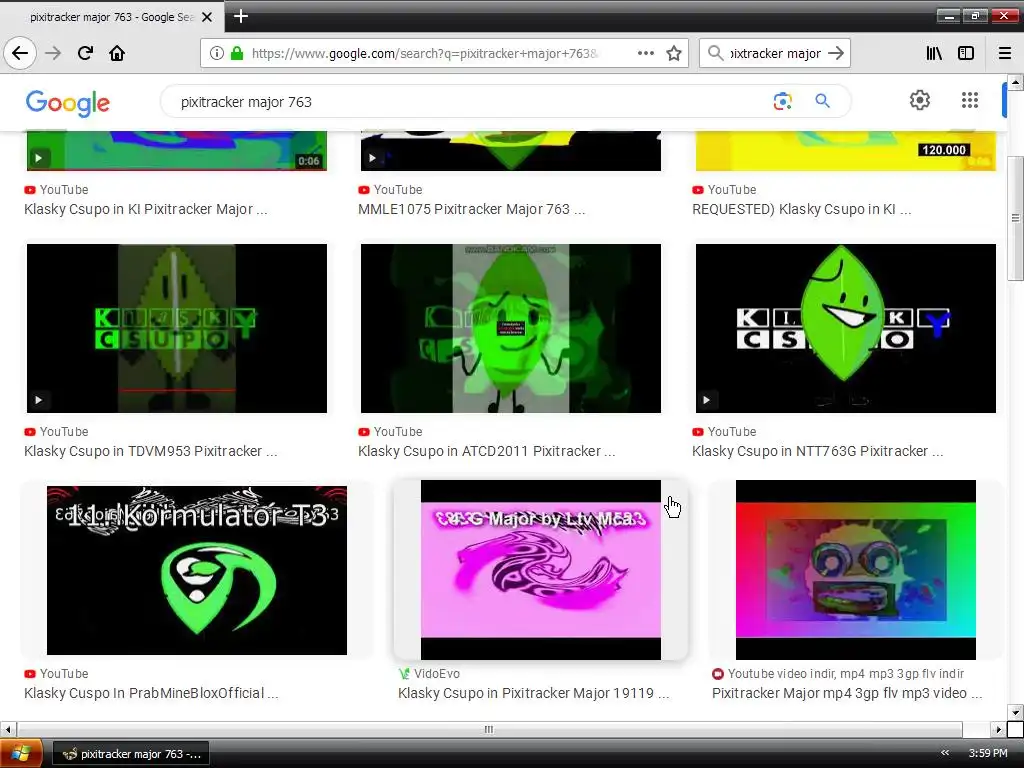Click the horizontal scrollbar right arrow
The image size is (1024, 768).
(998, 729)
